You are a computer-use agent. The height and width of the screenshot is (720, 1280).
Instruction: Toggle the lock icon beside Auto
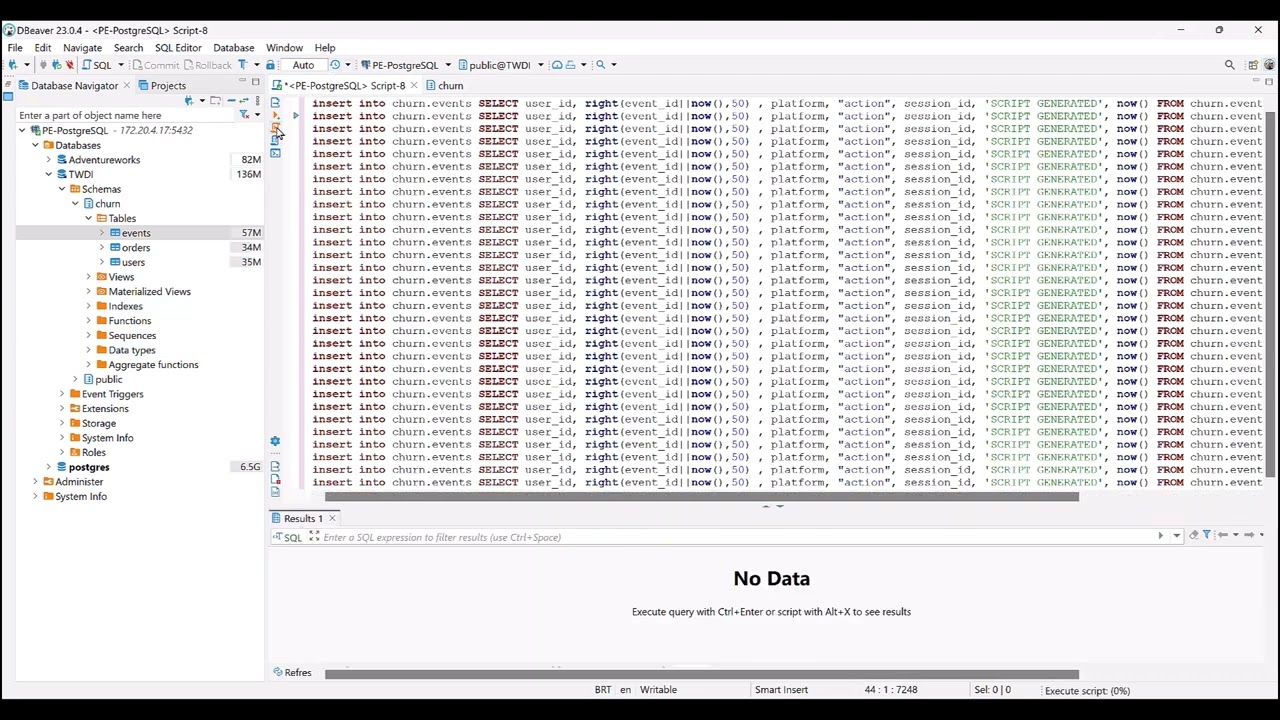[x=270, y=65]
